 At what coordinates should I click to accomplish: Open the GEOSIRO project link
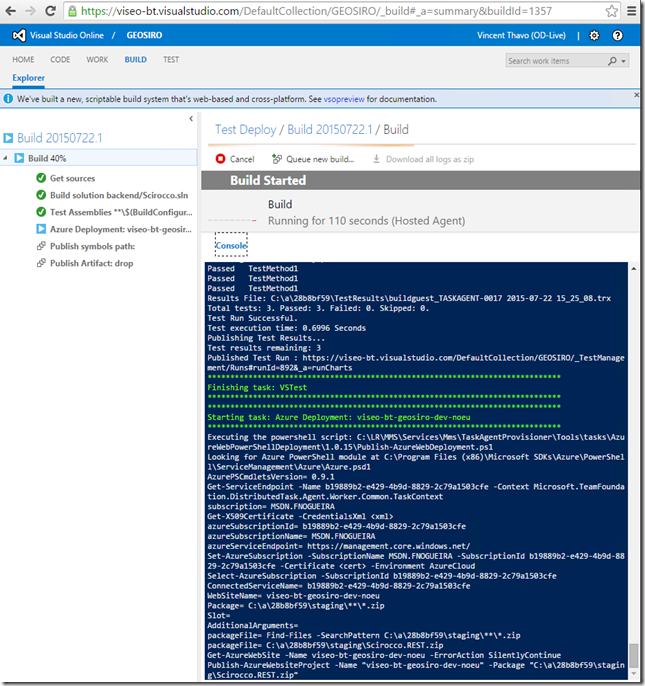(144, 35)
